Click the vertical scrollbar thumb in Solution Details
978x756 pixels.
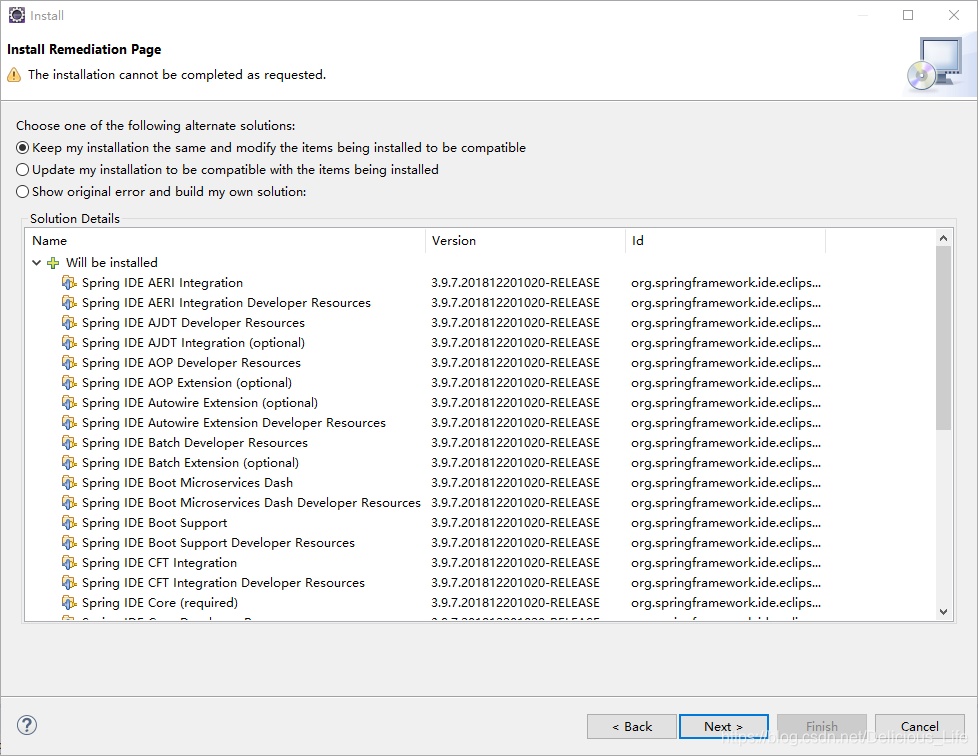(943, 337)
